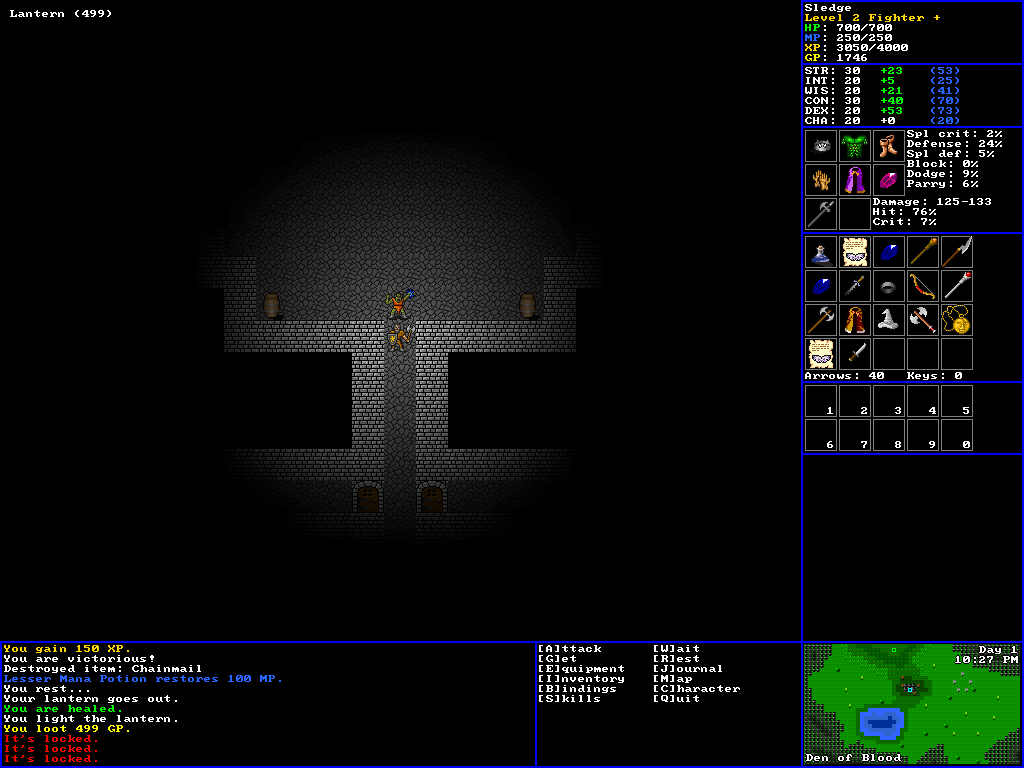This screenshot has width=1024, height=768.
Task: Select the white wizard hat in inventory
Action: [889, 320]
